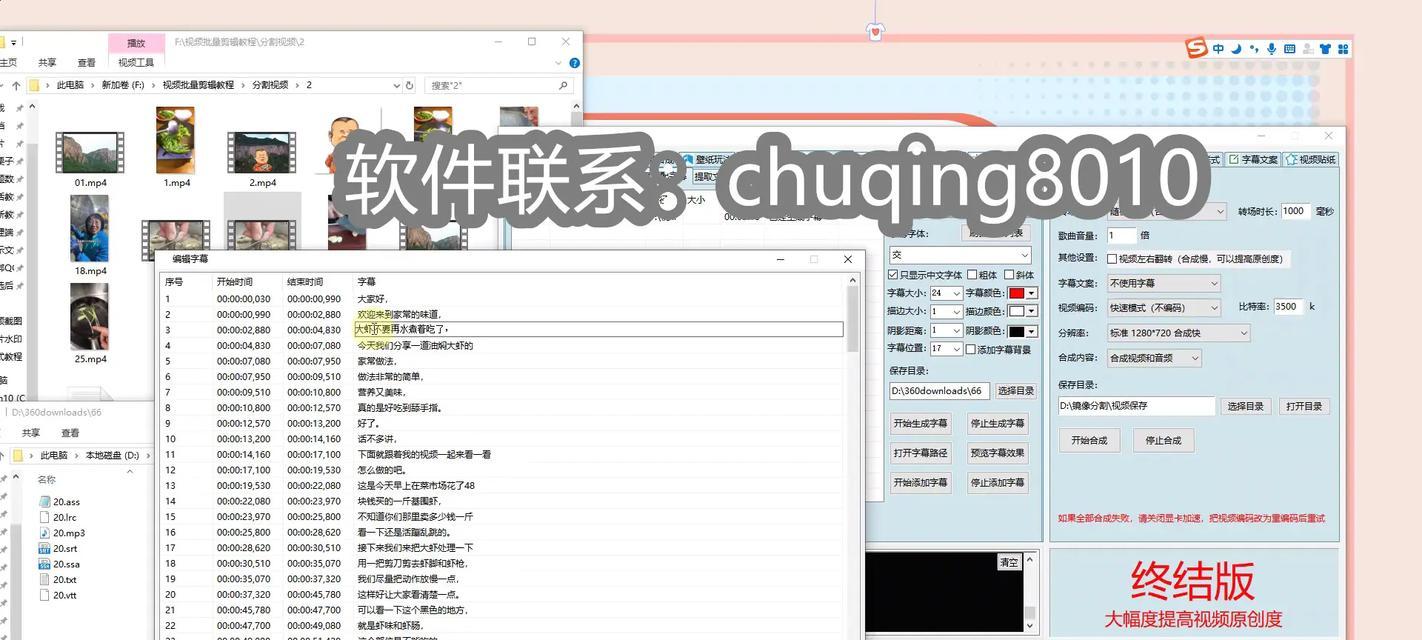Open 字幕文案 dropdown 不使用字幕
The height and width of the screenshot is (640, 1422).
(x=1163, y=283)
